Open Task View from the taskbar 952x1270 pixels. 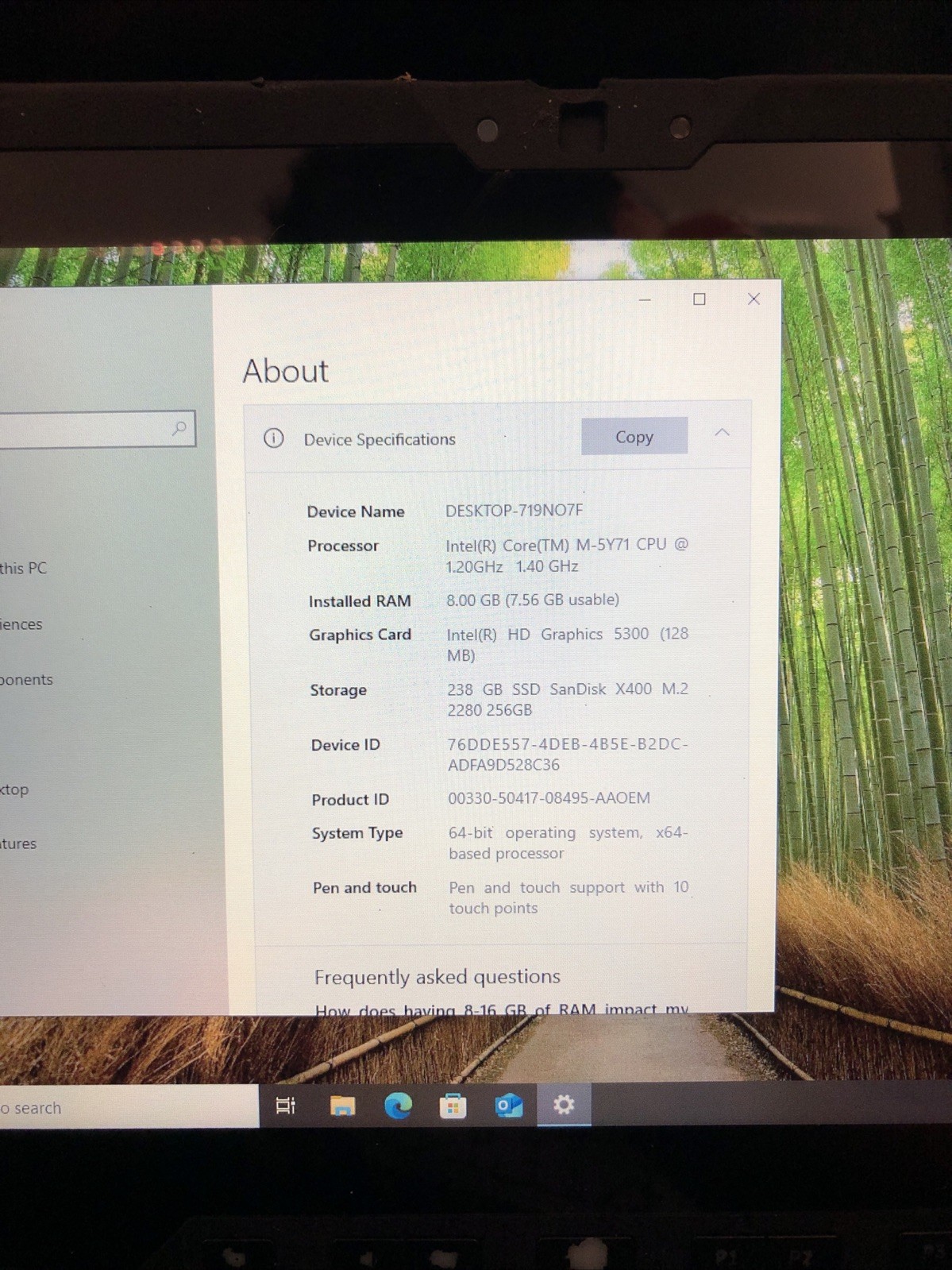285,1105
